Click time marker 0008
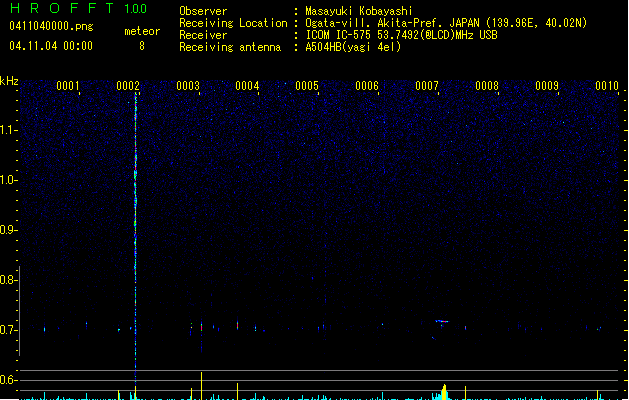This screenshot has height=400, width=629. [x=487, y=86]
